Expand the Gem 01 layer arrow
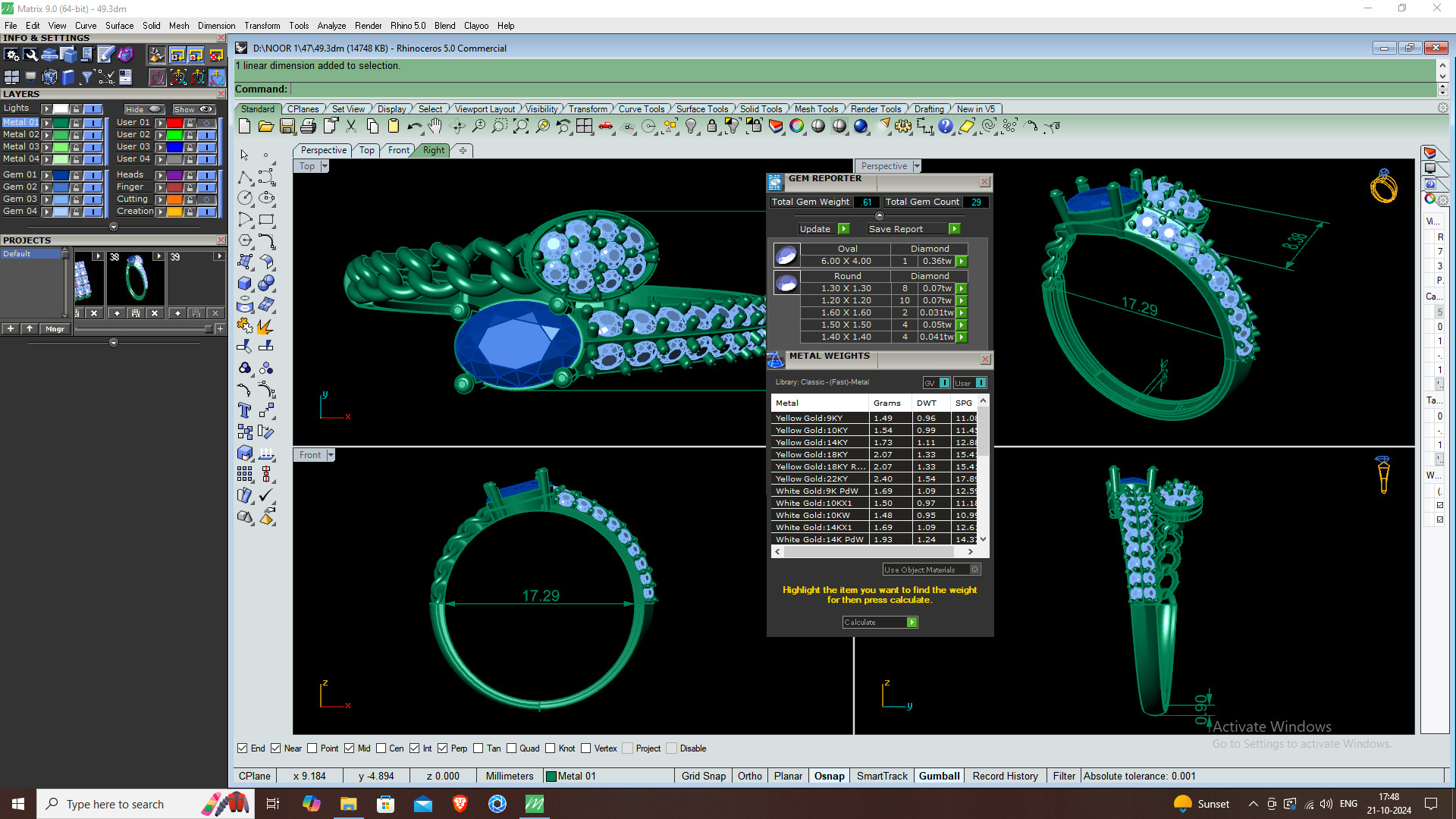This screenshot has width=1456, height=819. pyautogui.click(x=46, y=175)
